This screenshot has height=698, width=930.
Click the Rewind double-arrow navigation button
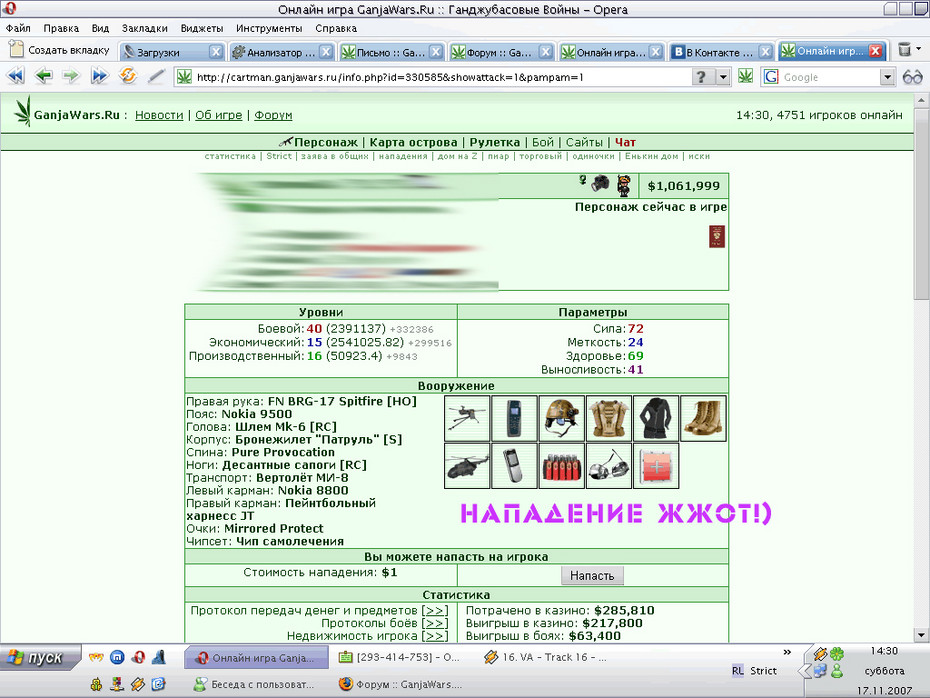click(16, 76)
